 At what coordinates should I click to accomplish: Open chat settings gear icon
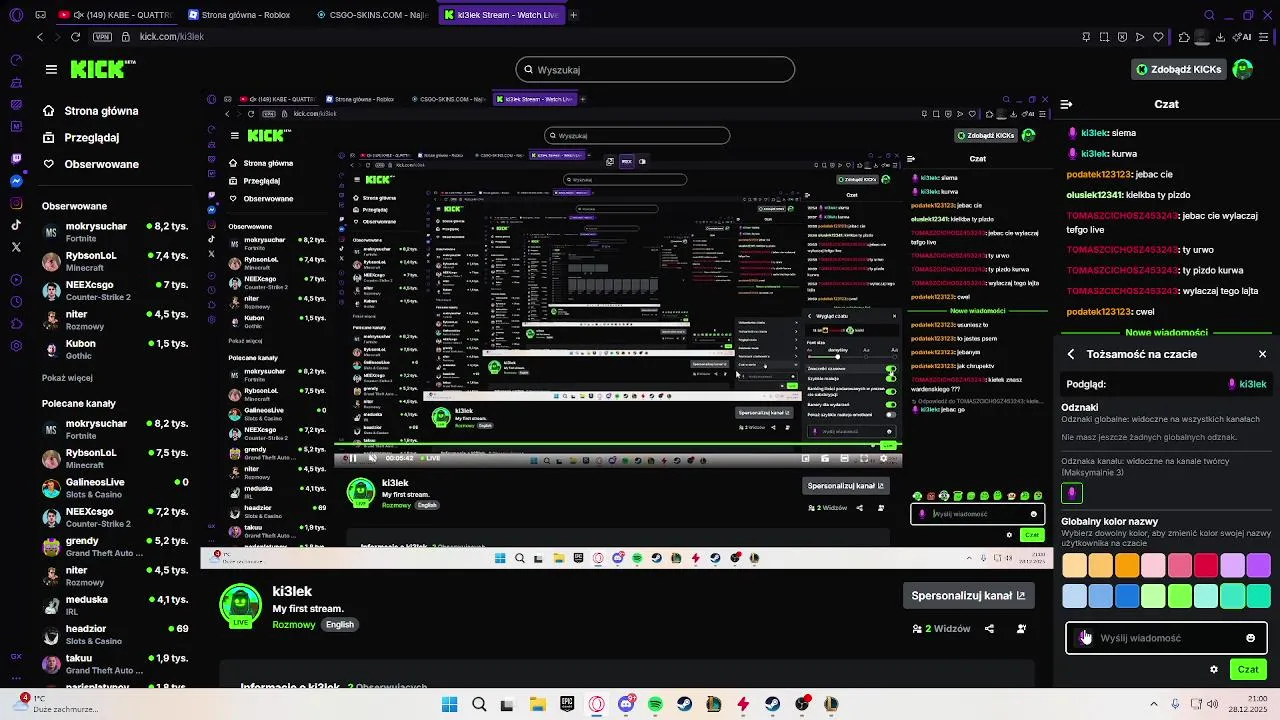coord(1214,669)
